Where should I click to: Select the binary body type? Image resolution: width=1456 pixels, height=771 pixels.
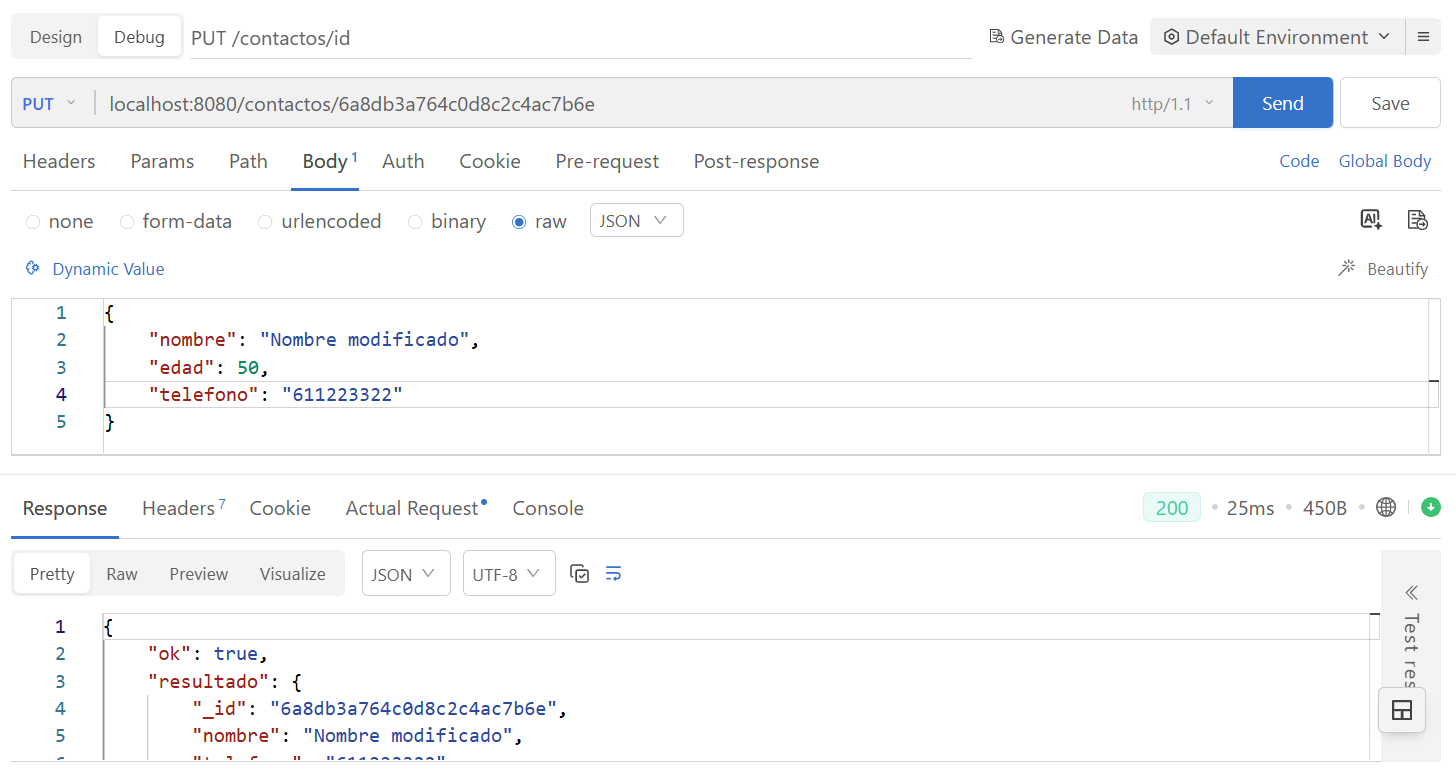click(447, 221)
